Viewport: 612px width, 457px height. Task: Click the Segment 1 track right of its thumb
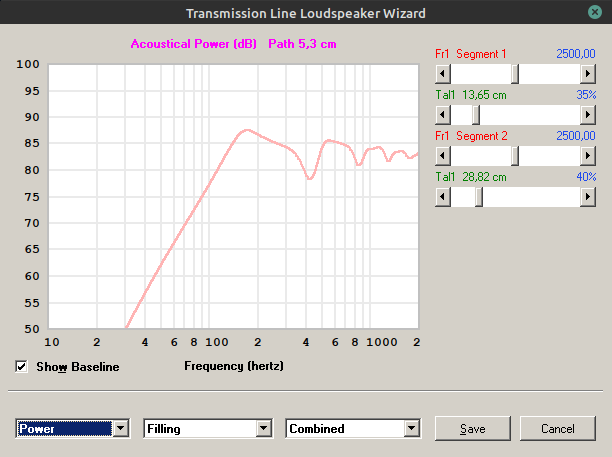click(550, 74)
